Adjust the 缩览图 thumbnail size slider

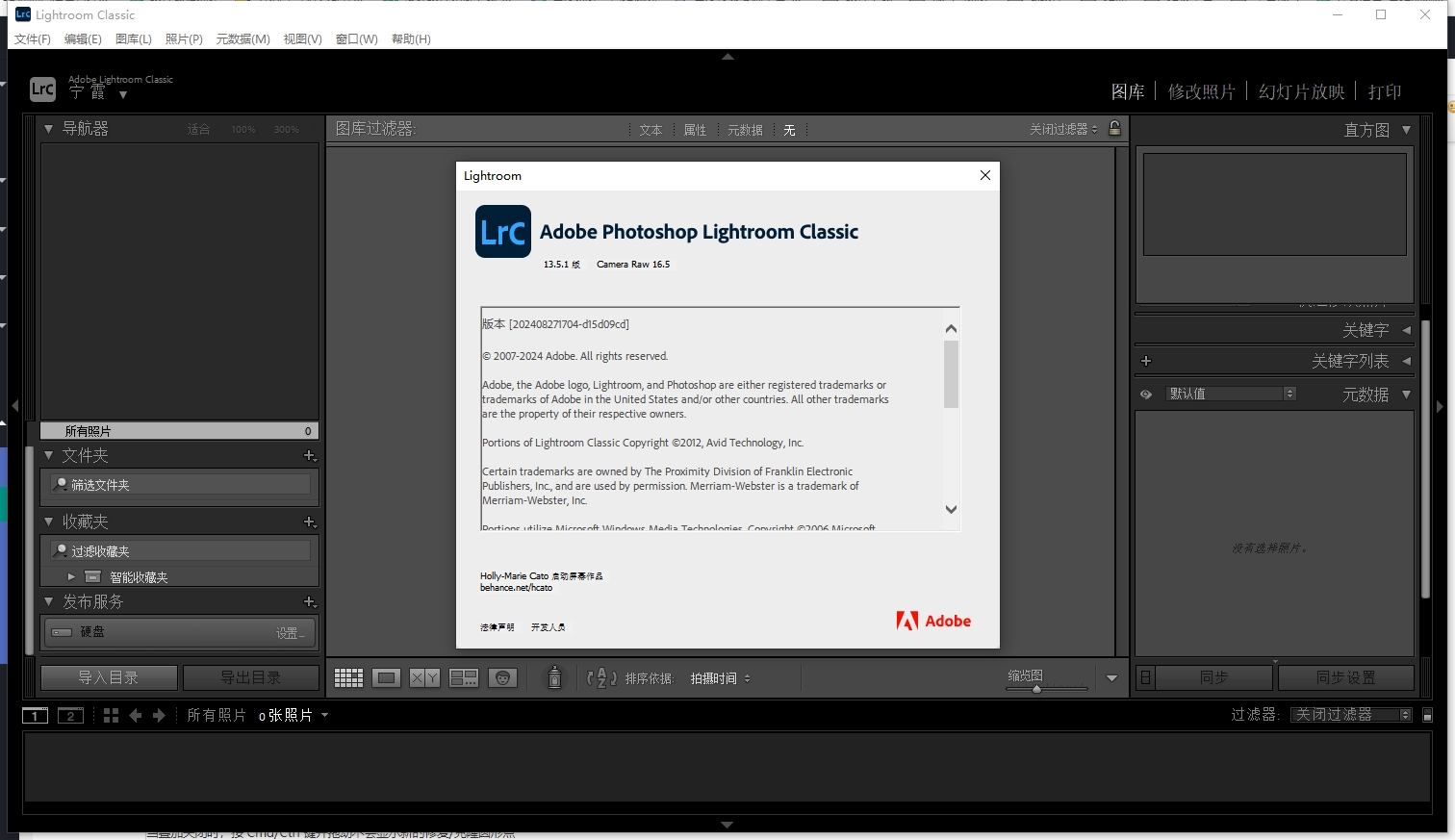(1036, 689)
